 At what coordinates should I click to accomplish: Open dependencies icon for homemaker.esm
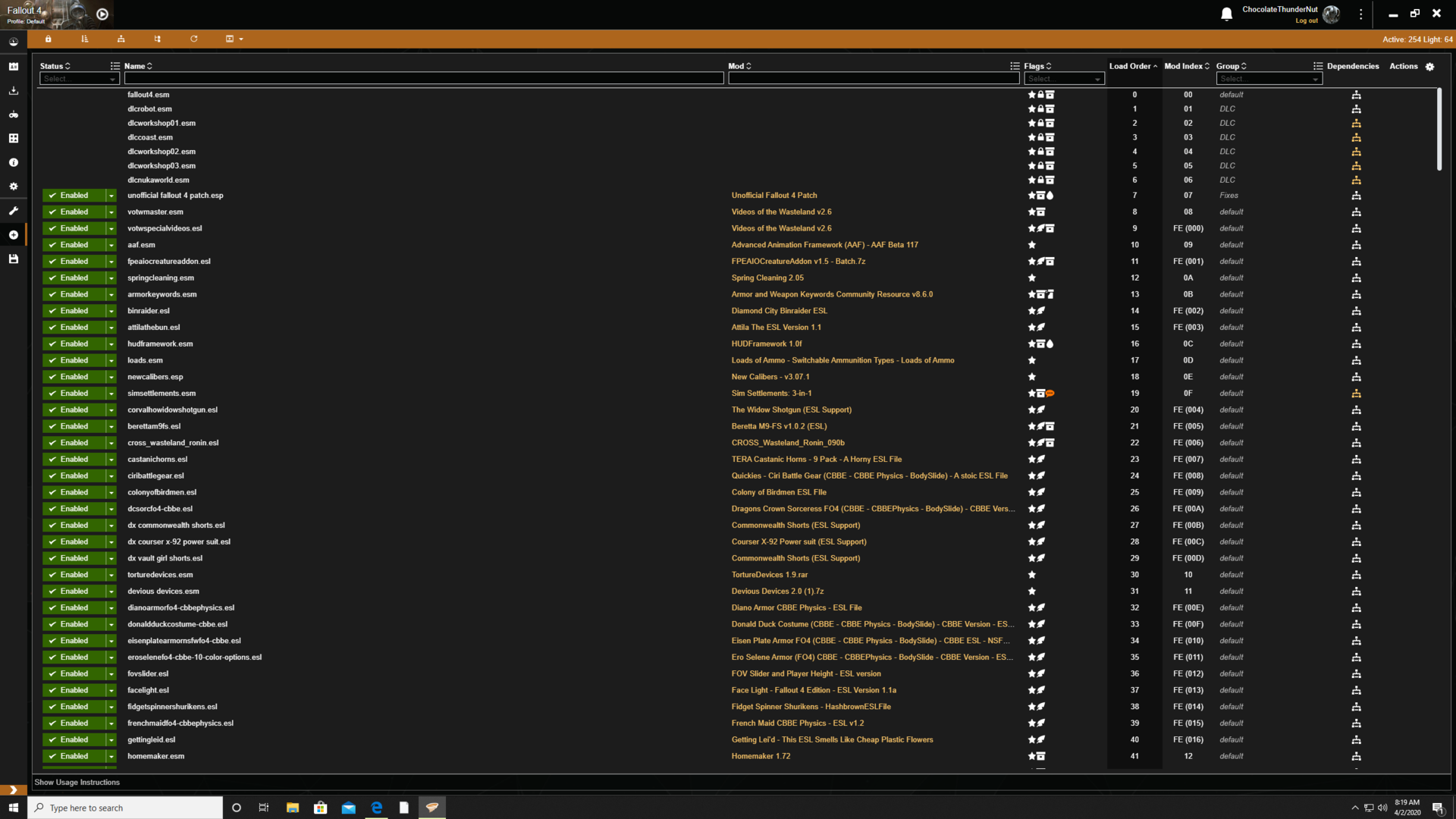1356,757
